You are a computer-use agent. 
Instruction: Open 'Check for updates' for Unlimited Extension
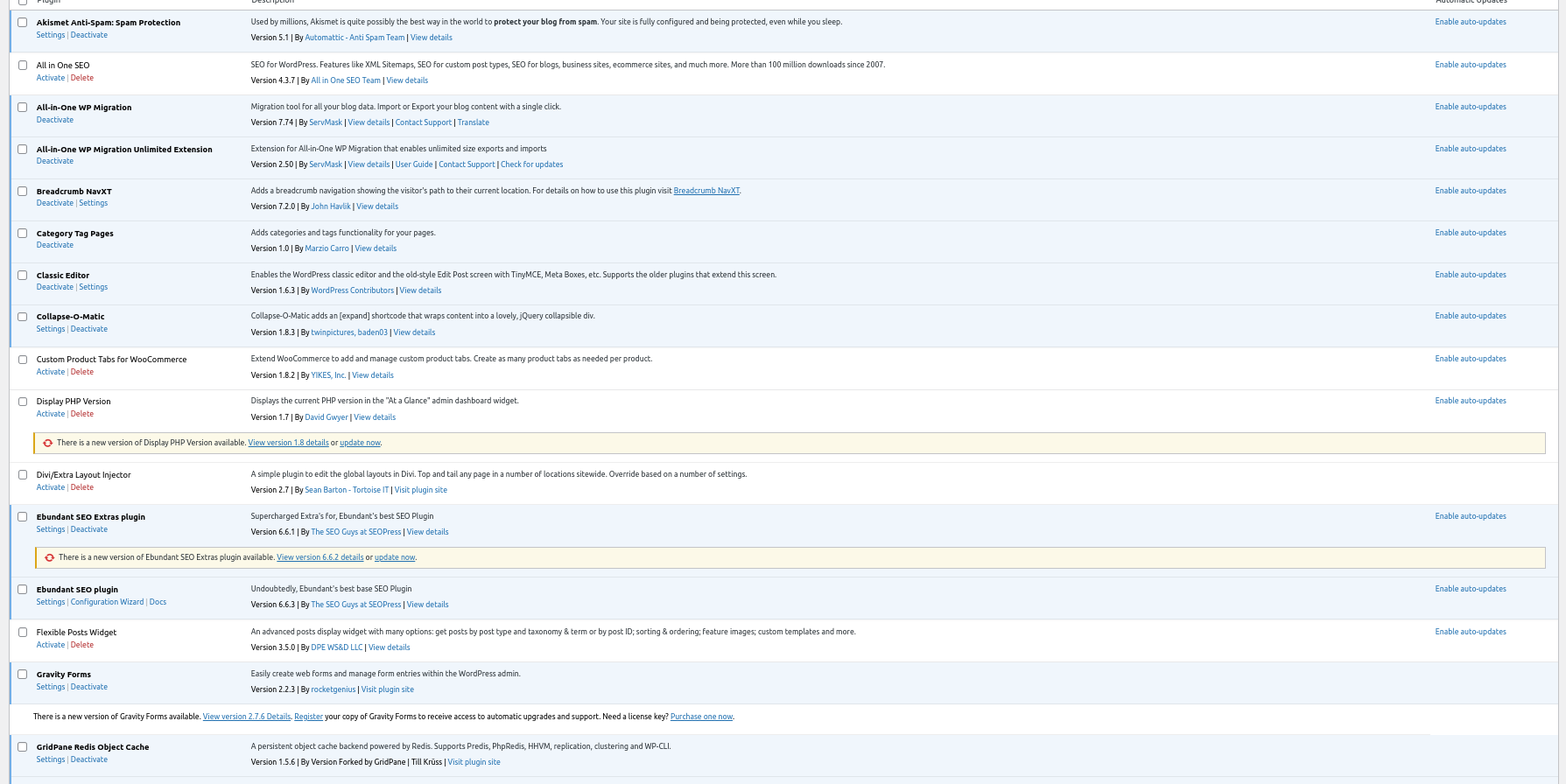pyautogui.click(x=531, y=164)
